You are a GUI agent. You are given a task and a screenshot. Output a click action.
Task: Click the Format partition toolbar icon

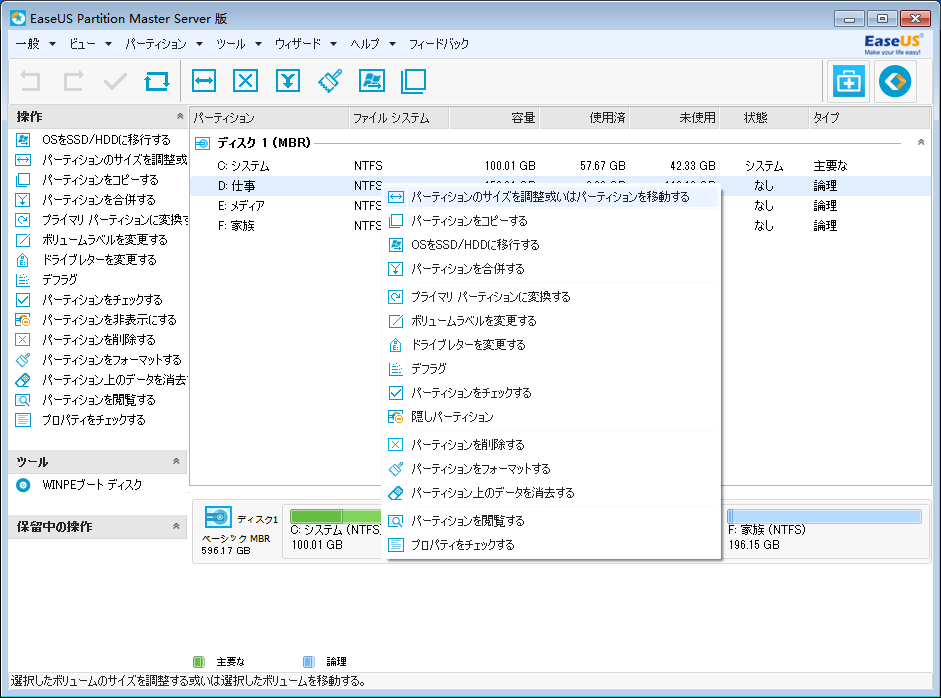click(x=329, y=81)
